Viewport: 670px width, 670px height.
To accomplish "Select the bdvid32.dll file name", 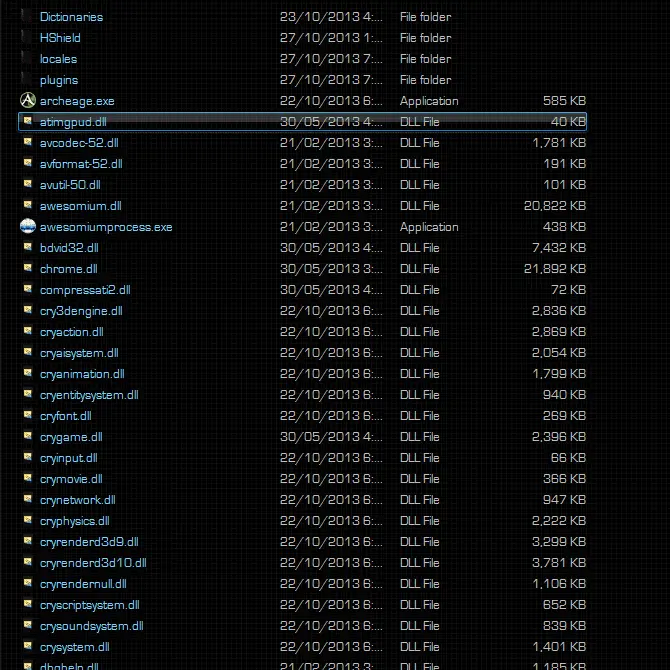I will coord(69,248).
